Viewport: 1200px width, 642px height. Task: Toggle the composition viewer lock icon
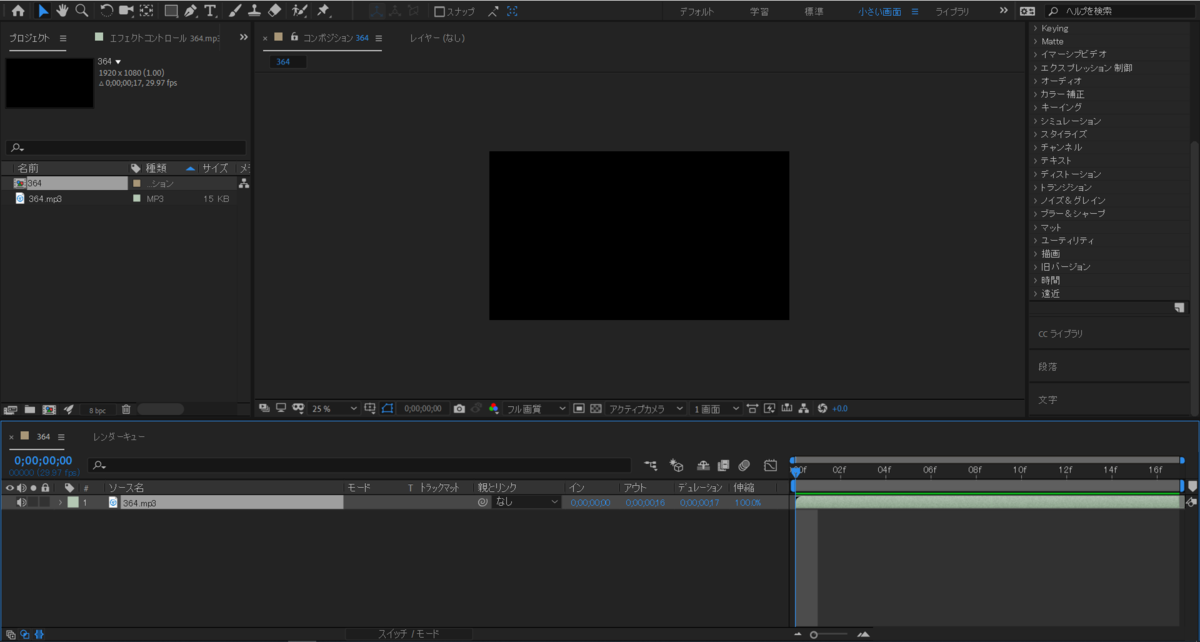[x=295, y=37]
